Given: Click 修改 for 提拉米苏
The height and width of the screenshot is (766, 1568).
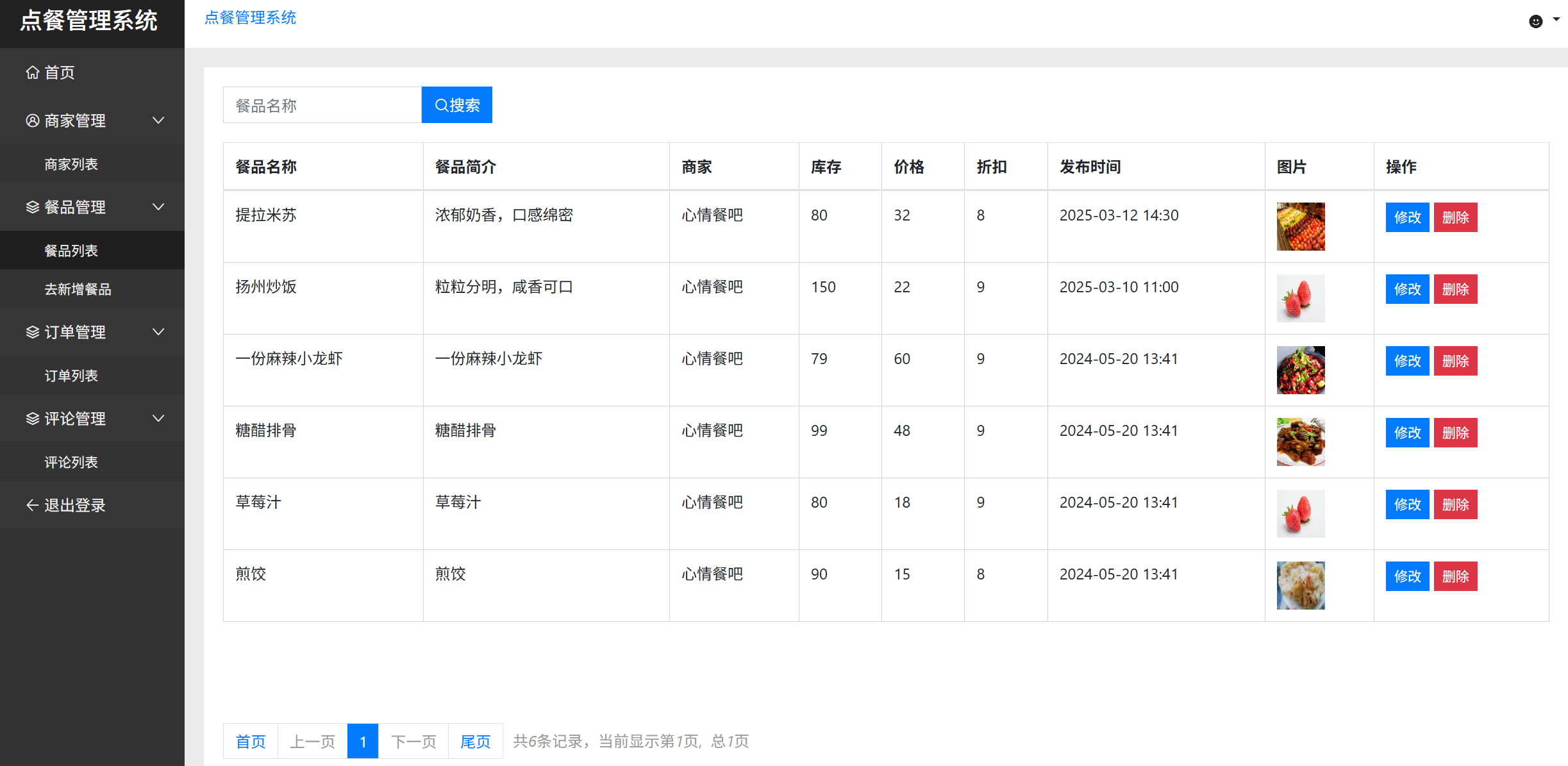Looking at the screenshot, I should 1408,217.
